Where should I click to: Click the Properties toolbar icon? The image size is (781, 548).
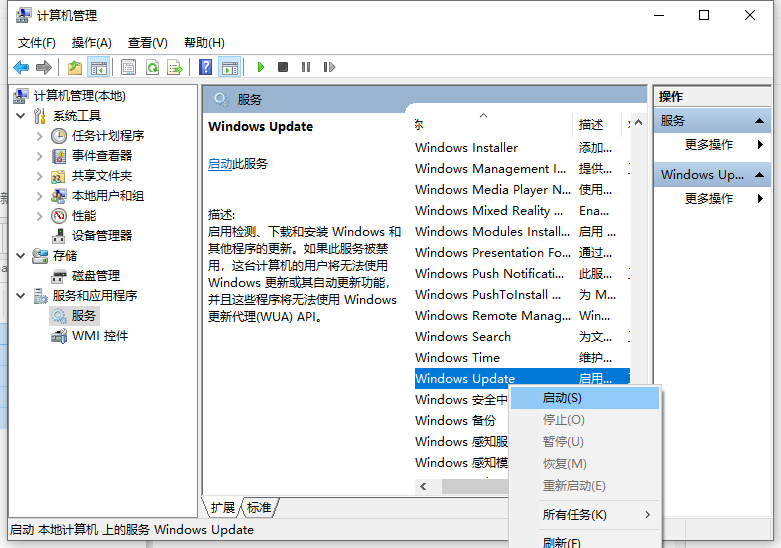(x=128, y=67)
